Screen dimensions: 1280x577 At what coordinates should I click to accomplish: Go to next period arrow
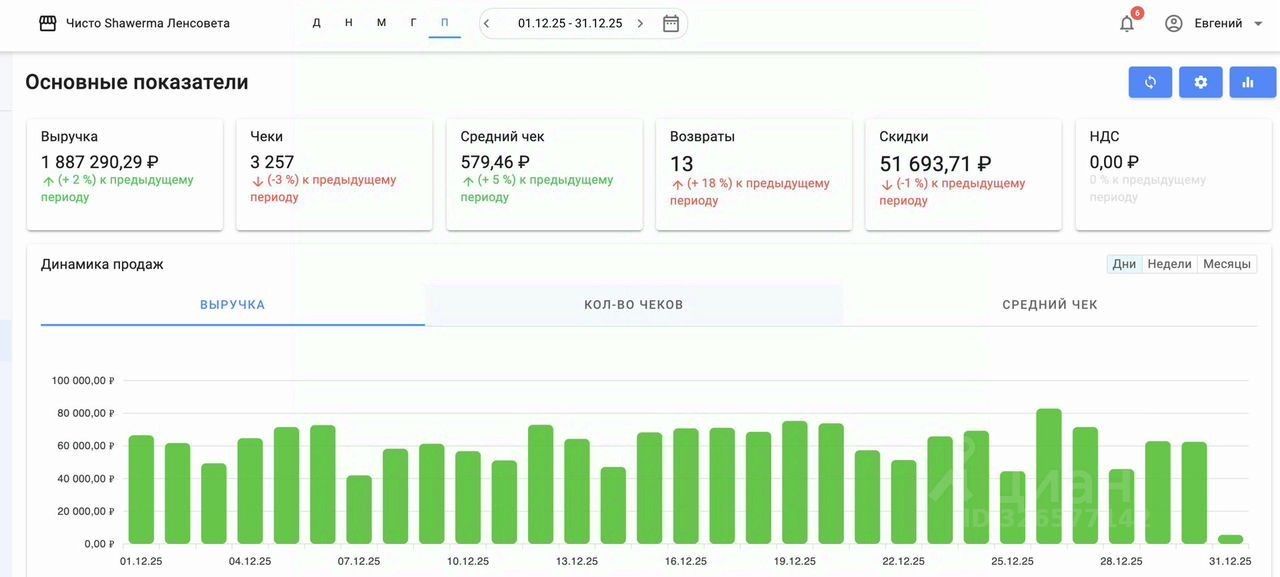[641, 23]
